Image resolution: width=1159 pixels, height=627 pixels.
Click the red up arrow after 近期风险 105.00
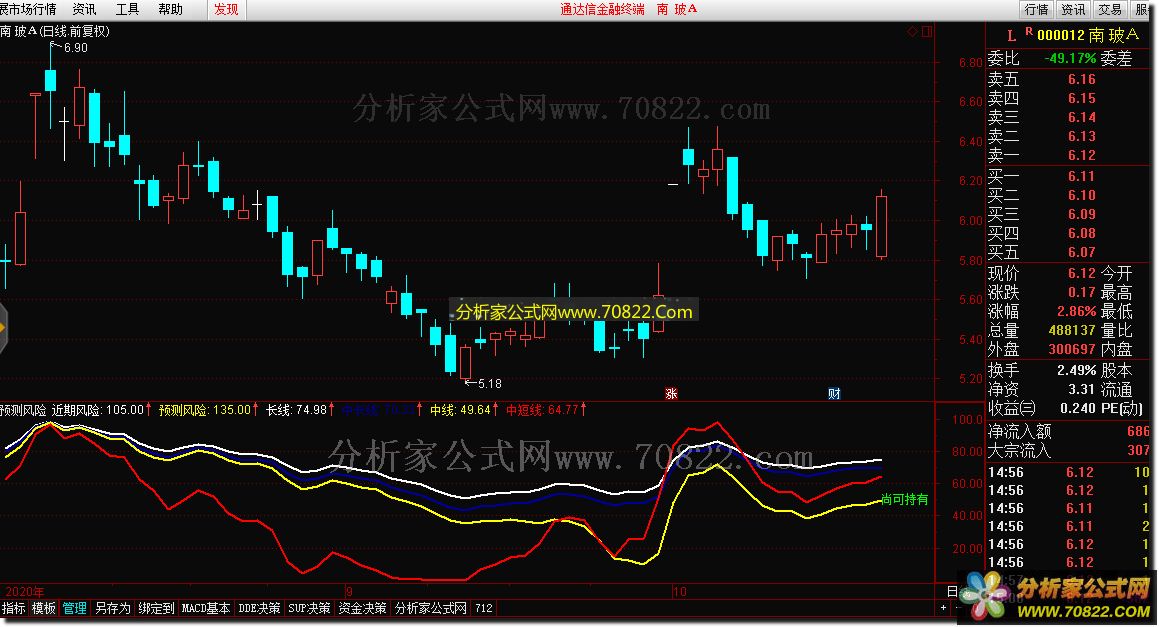click(x=149, y=409)
